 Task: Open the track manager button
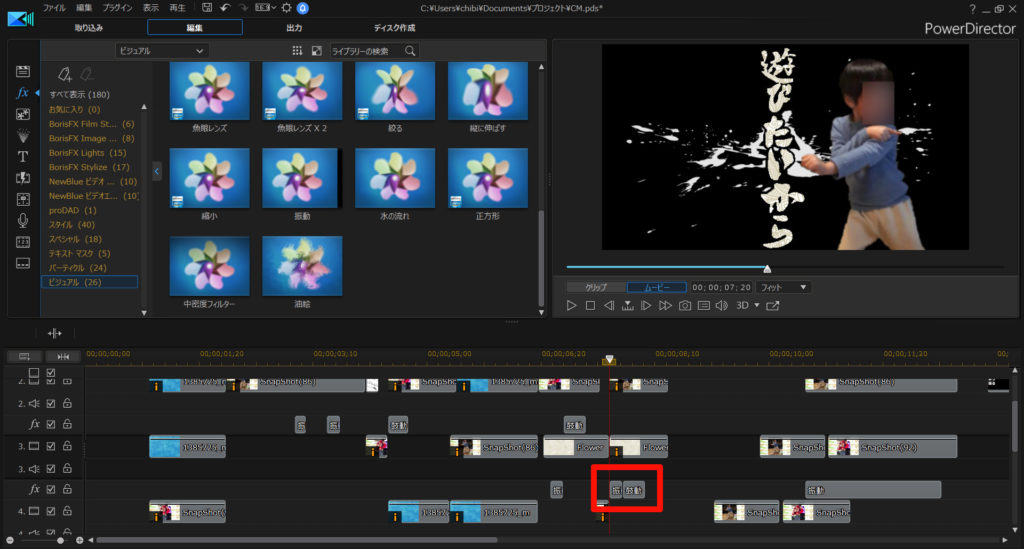[x=24, y=356]
